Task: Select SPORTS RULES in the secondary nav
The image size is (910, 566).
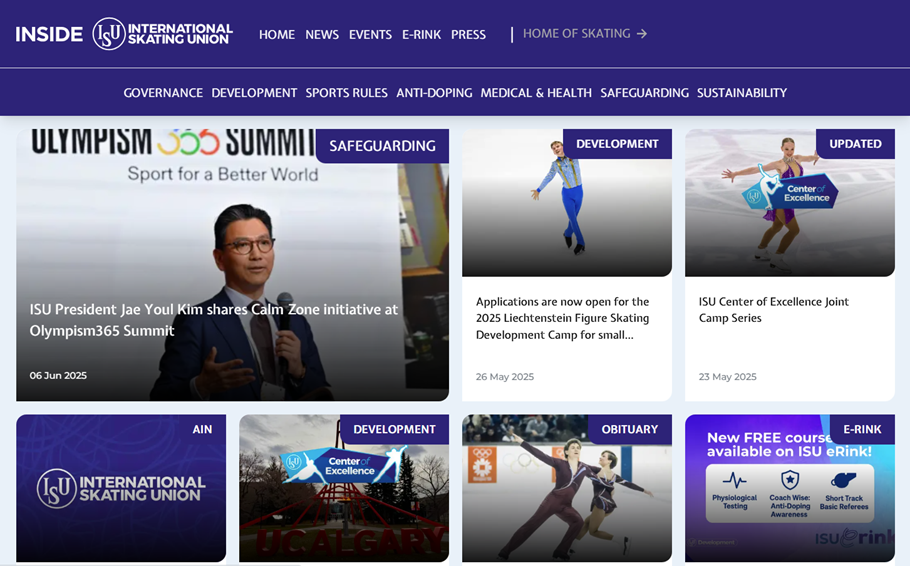Action: [346, 93]
